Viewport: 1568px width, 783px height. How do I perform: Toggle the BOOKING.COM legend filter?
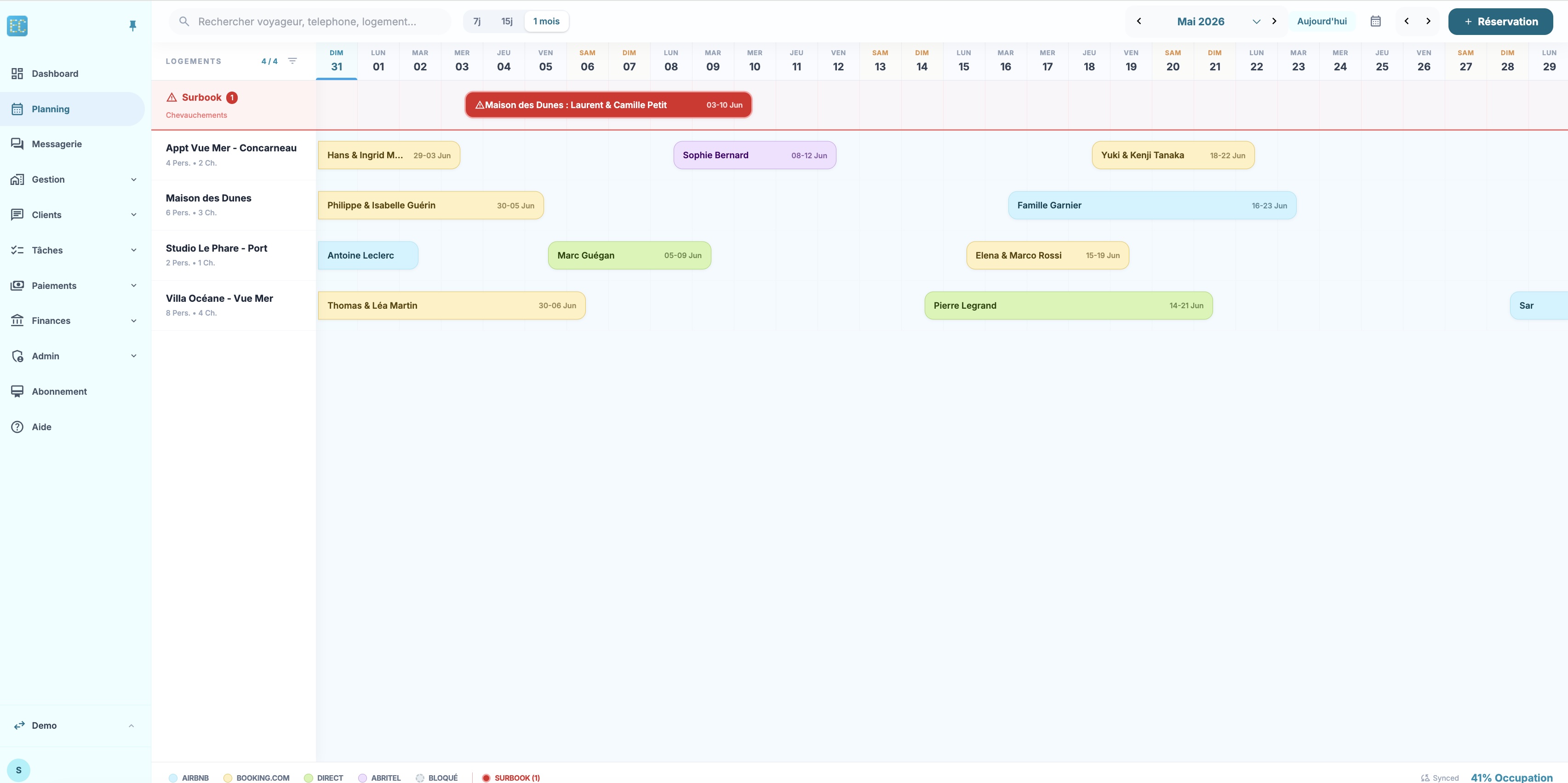tap(256, 777)
